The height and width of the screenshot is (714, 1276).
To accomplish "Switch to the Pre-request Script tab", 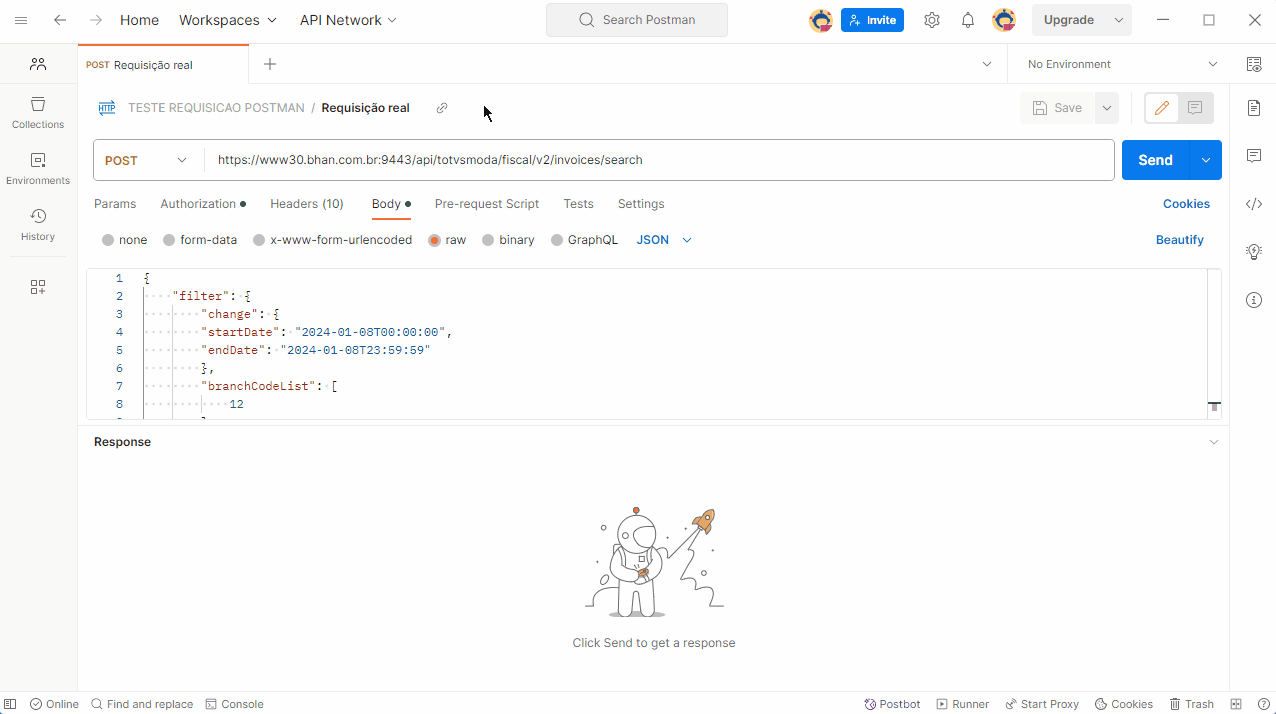I will point(487,204).
